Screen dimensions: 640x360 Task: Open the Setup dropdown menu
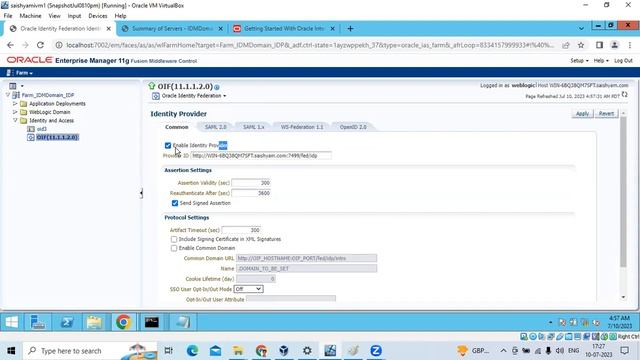[579, 60]
